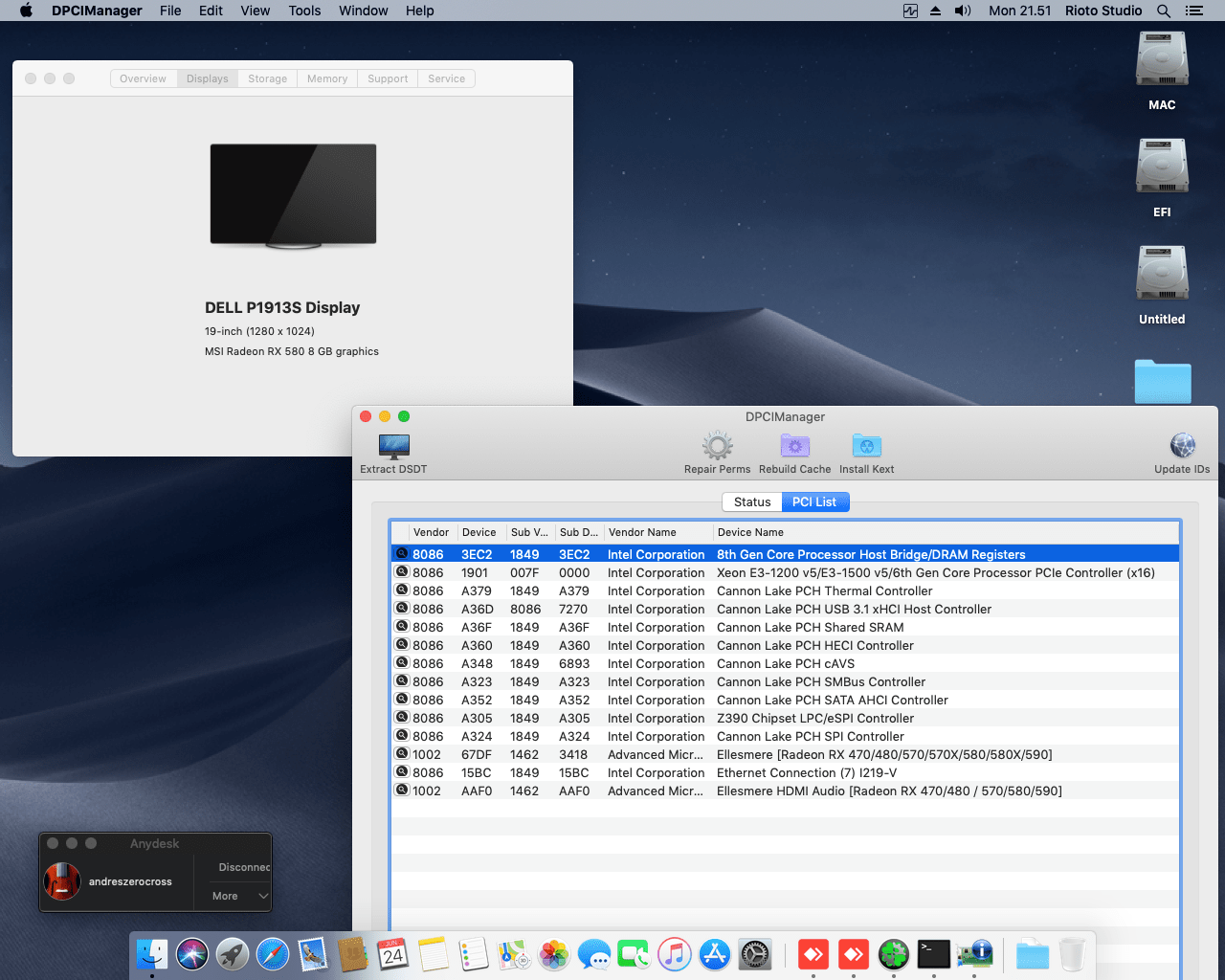Image resolution: width=1225 pixels, height=980 pixels.
Task: Select the PCI List segment
Action: [814, 502]
